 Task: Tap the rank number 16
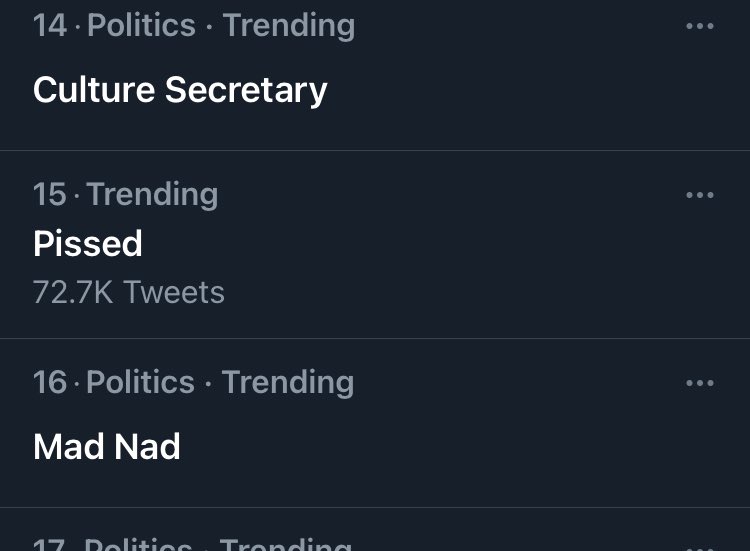tap(50, 382)
